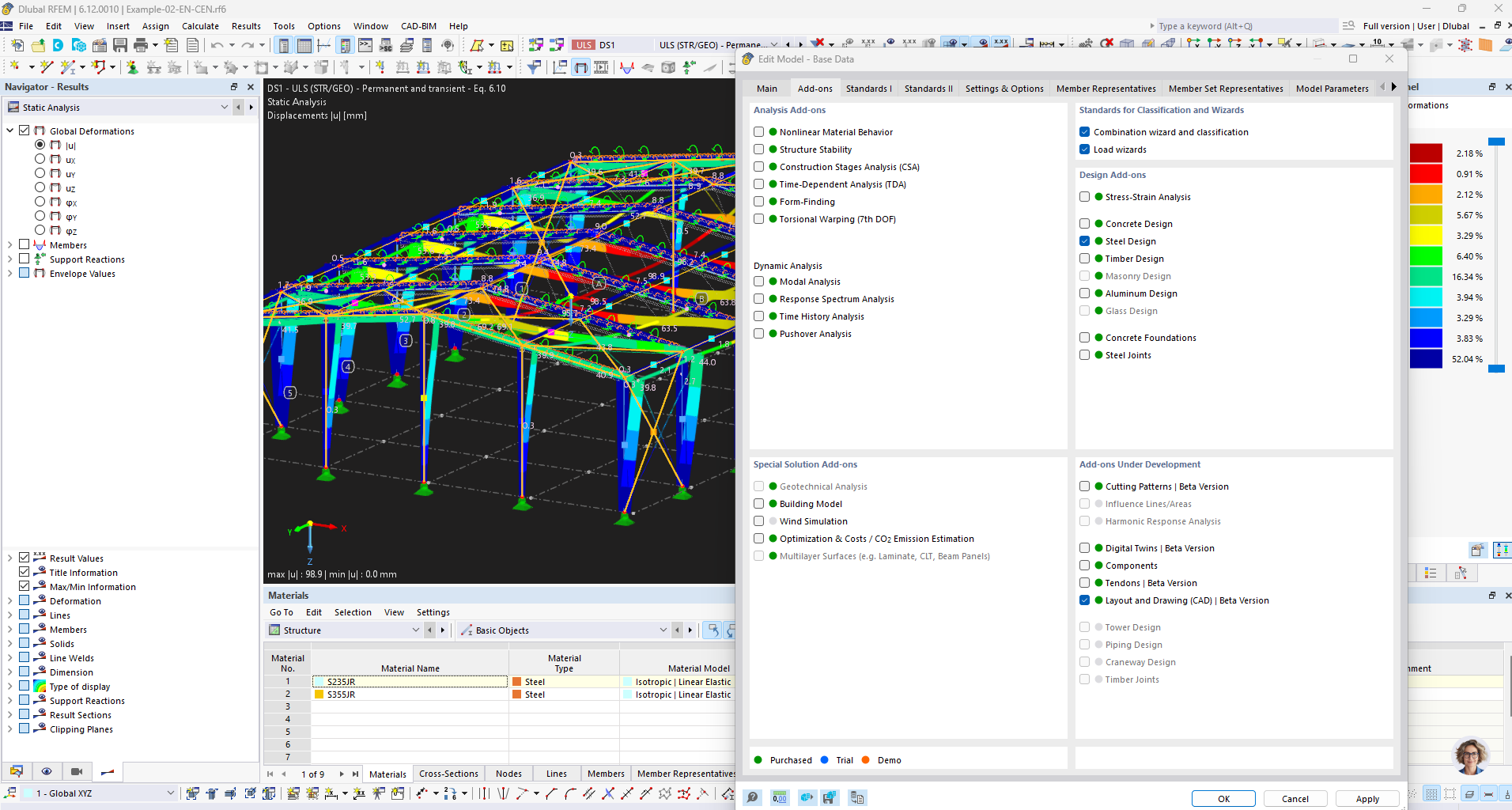Open the Views eye tab in Navigator
The width and height of the screenshot is (1512, 810).
click(47, 771)
